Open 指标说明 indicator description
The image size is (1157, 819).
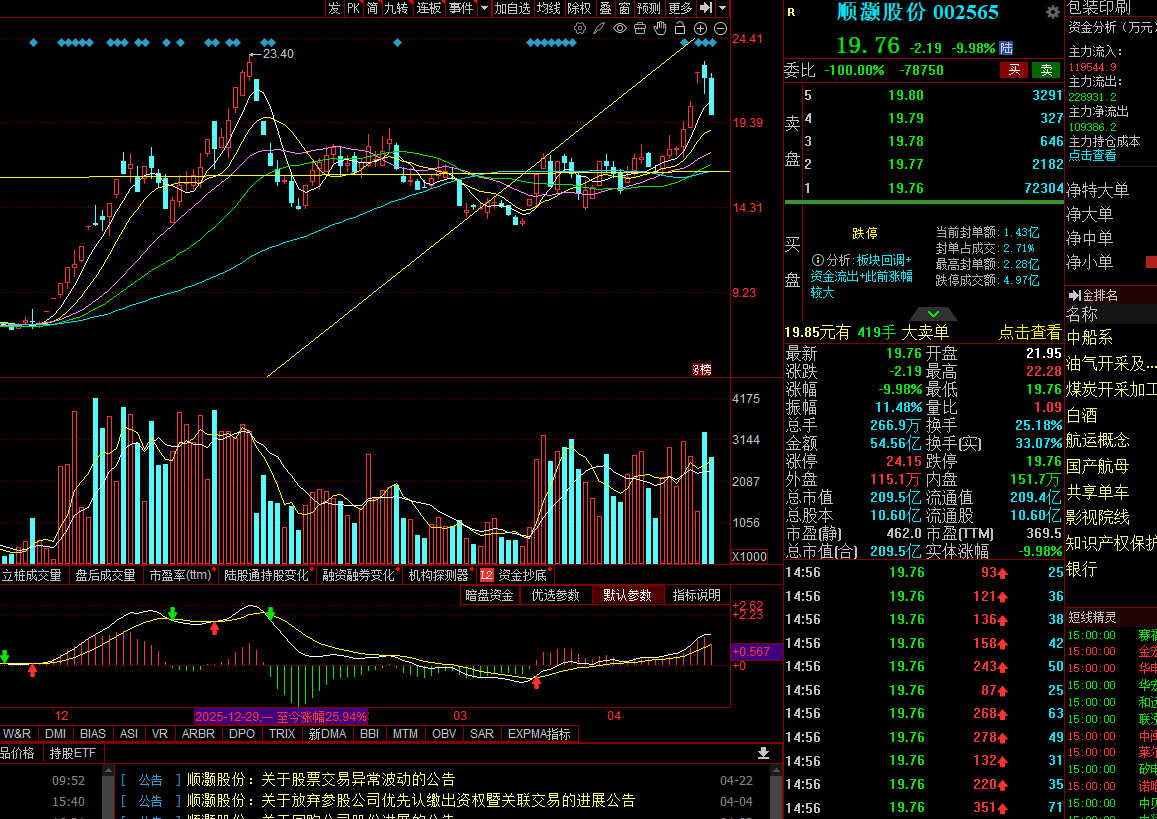click(x=696, y=595)
